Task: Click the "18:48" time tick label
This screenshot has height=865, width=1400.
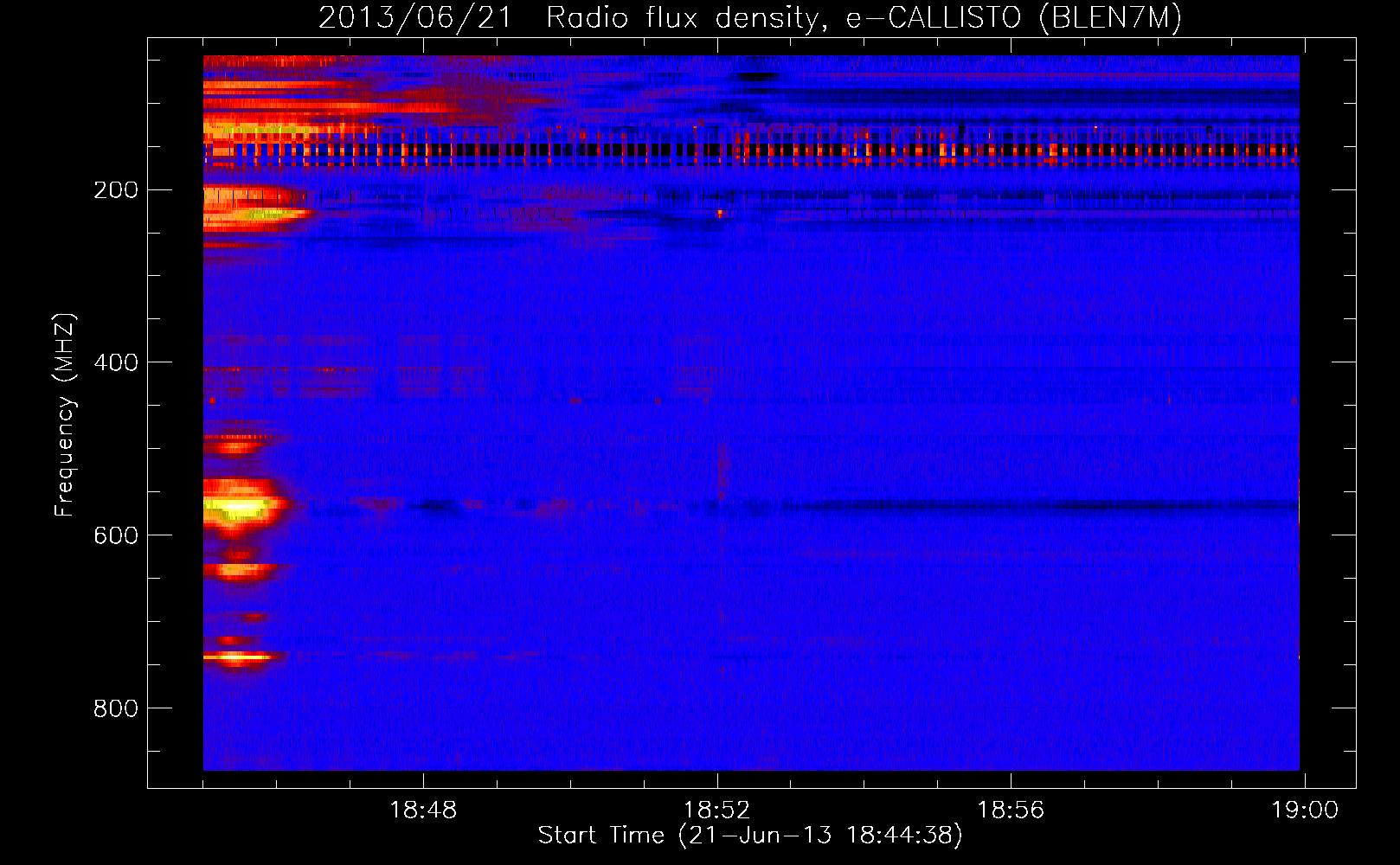Action: (423, 810)
